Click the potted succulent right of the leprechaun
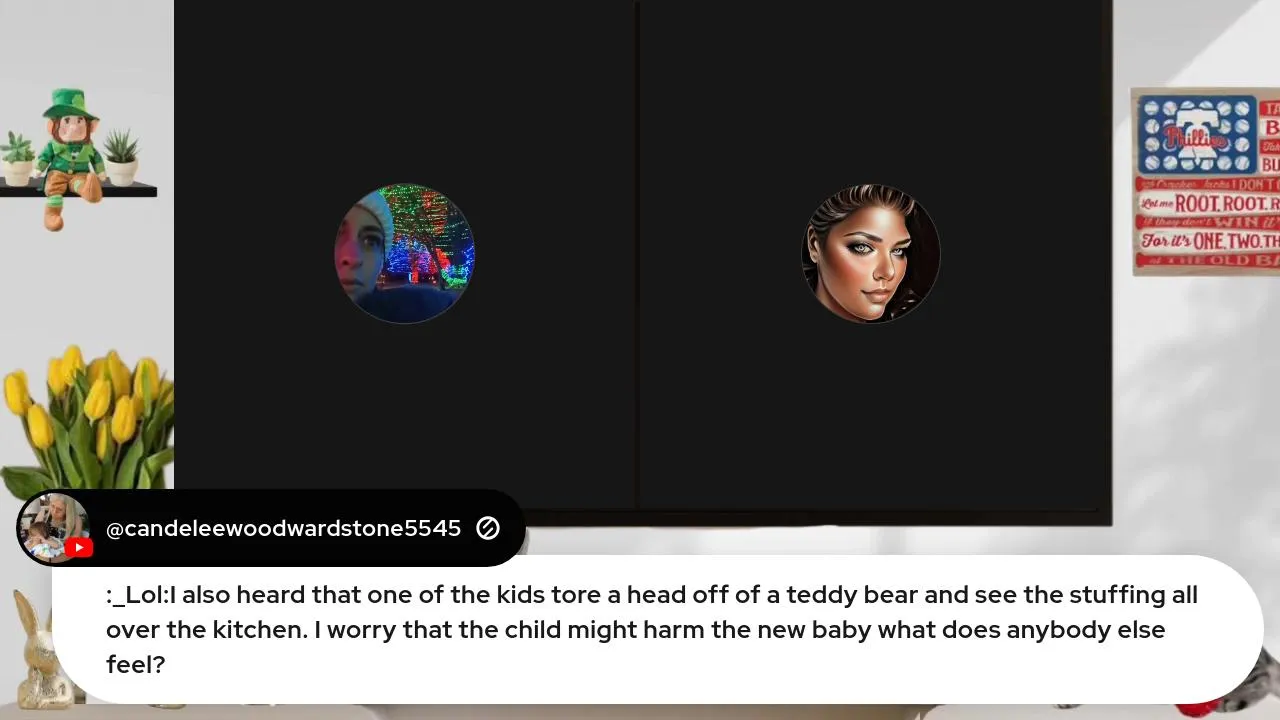The image size is (1280, 720). click(x=121, y=158)
